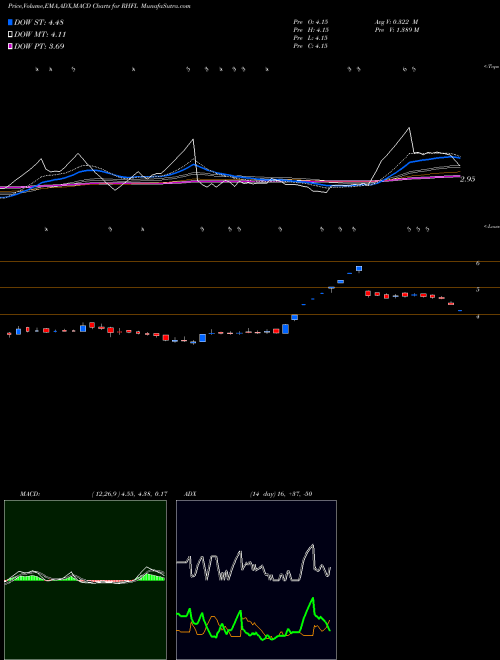Viewport: 500px width, 660px height.
Task: Click the magenta DOW PT legend swatch
Action: coord(10,46)
